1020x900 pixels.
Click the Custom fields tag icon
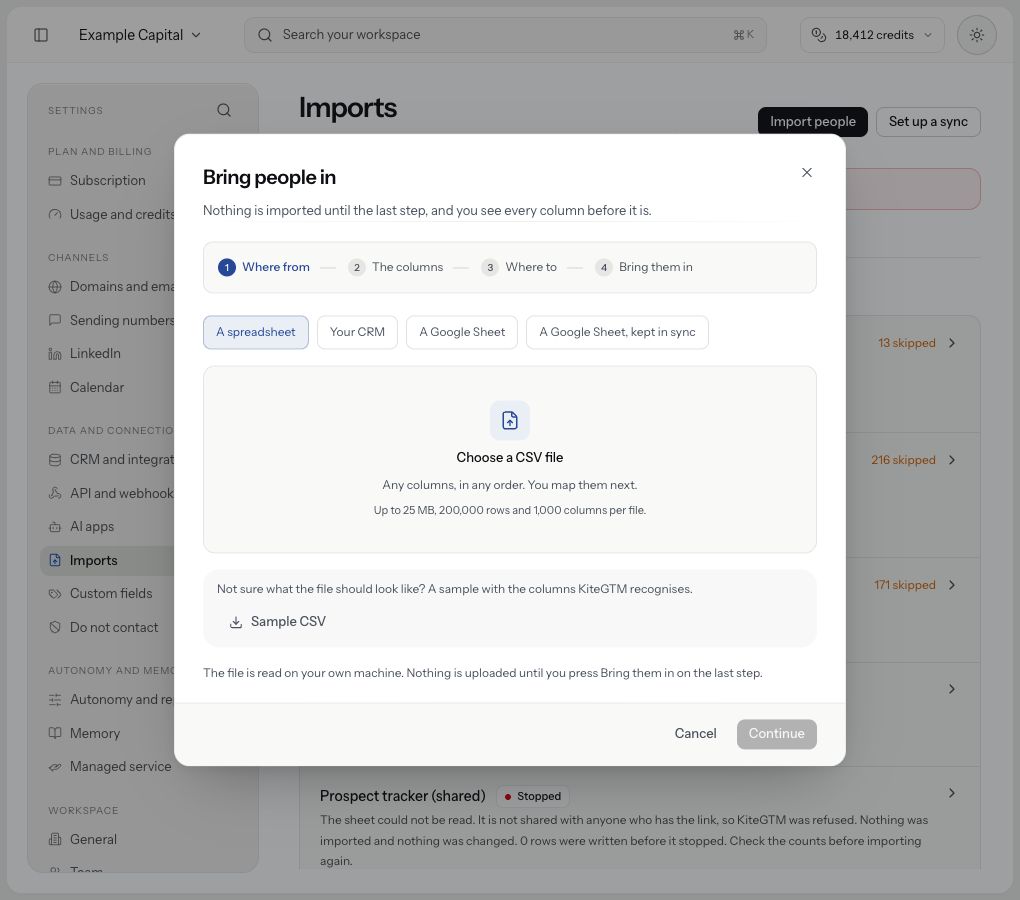point(55,594)
